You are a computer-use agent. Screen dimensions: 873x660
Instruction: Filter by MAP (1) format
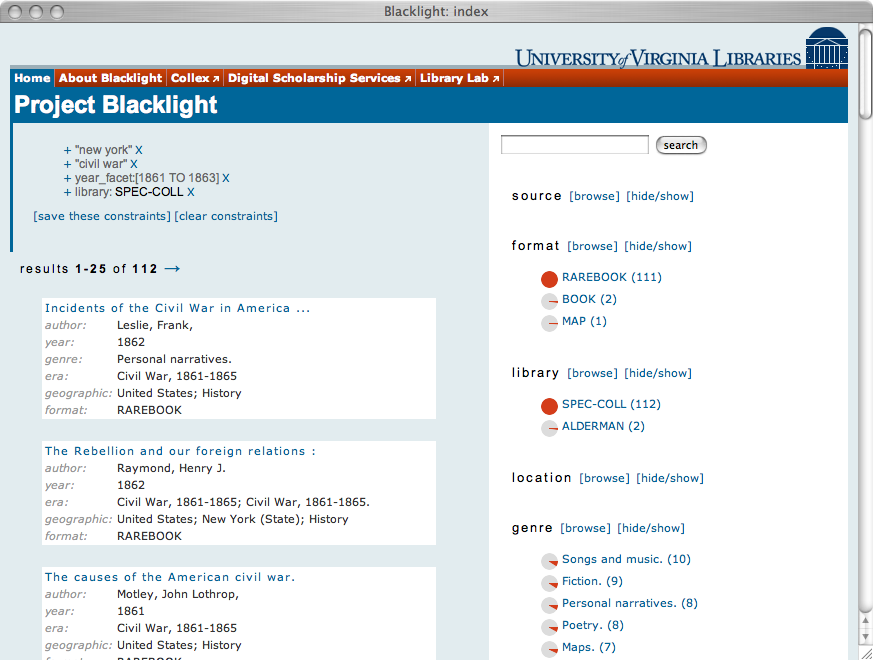pyautogui.click(x=585, y=321)
